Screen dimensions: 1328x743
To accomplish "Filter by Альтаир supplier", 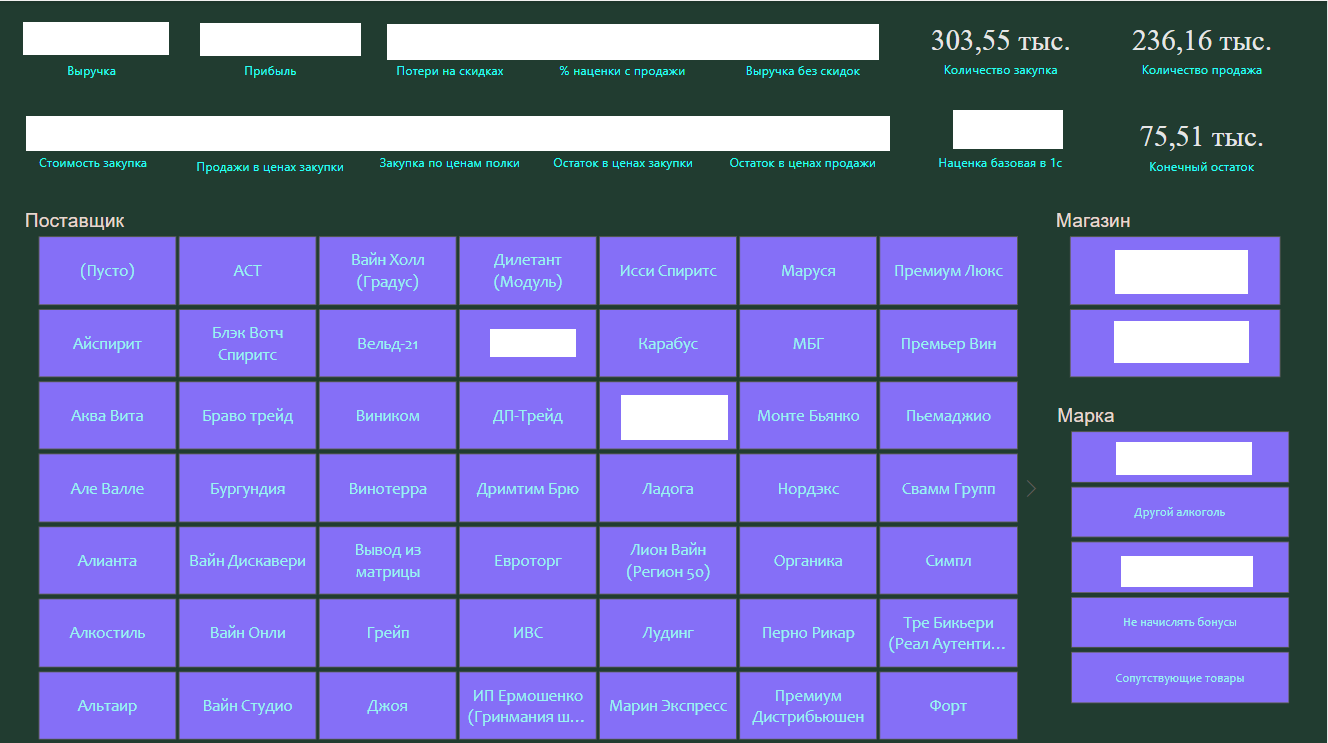I will pos(107,706).
